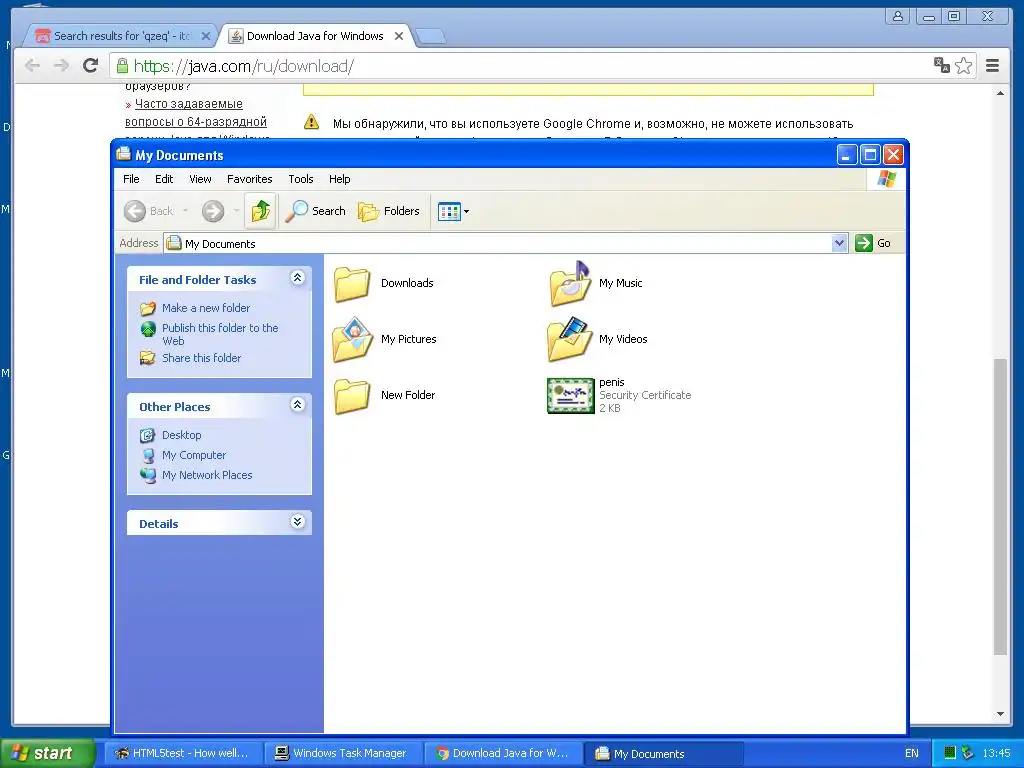Screen dimensions: 1024x768
Task: Click the green system tray icon
Action: [x=950, y=753]
